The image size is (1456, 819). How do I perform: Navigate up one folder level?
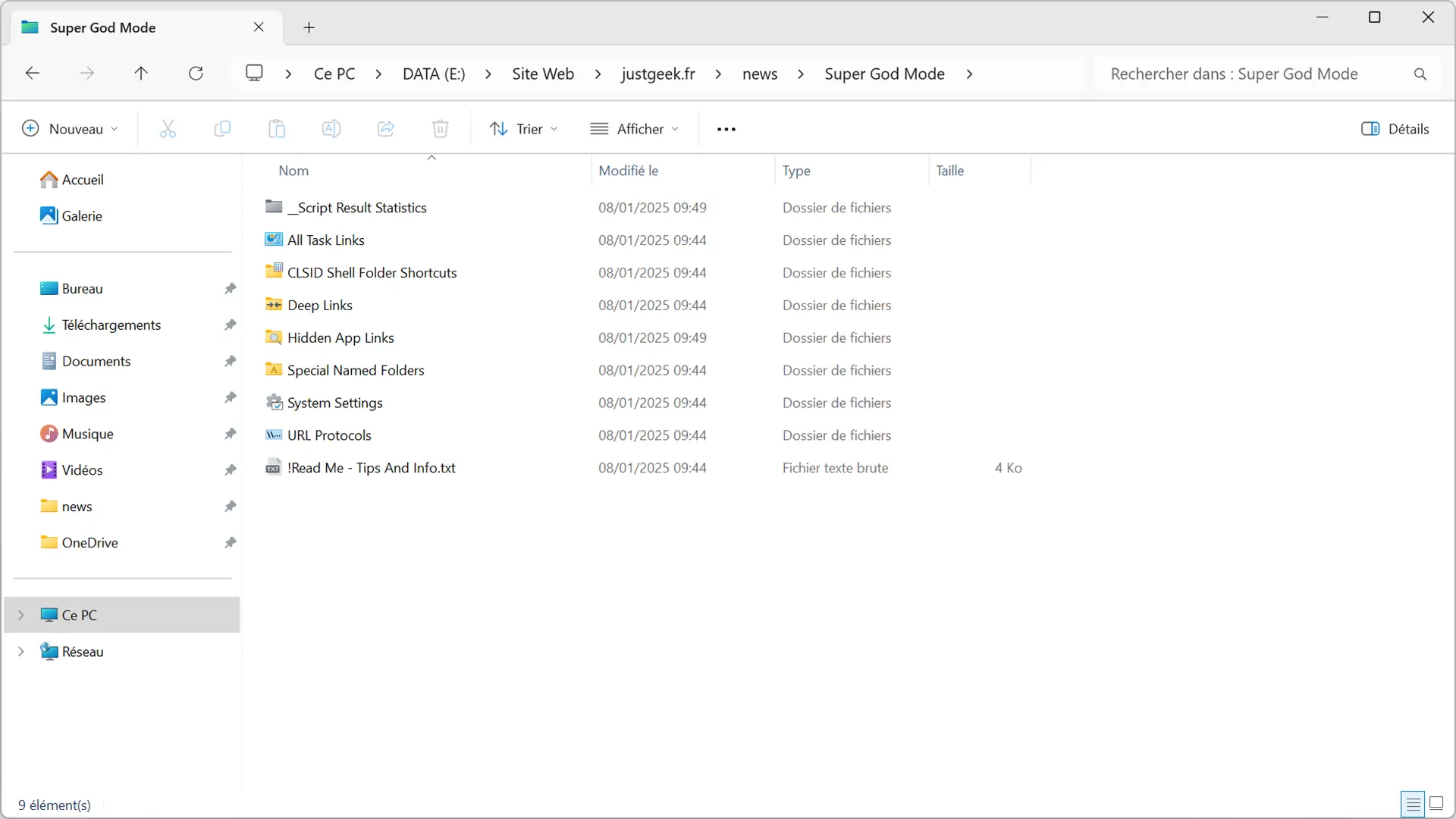141,74
